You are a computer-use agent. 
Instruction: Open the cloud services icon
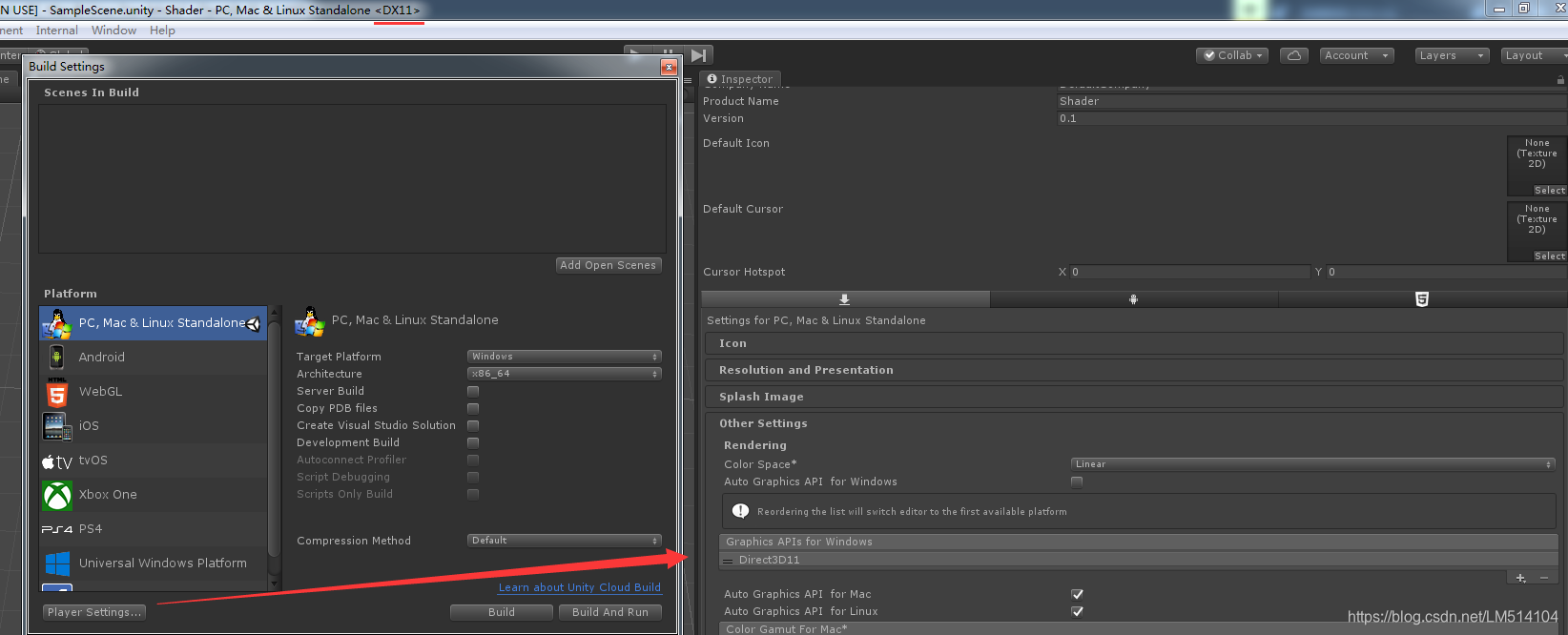coord(1294,55)
